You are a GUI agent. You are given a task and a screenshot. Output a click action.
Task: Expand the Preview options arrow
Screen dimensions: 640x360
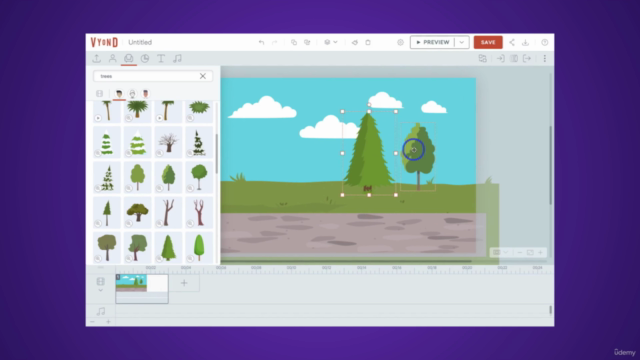(x=462, y=42)
